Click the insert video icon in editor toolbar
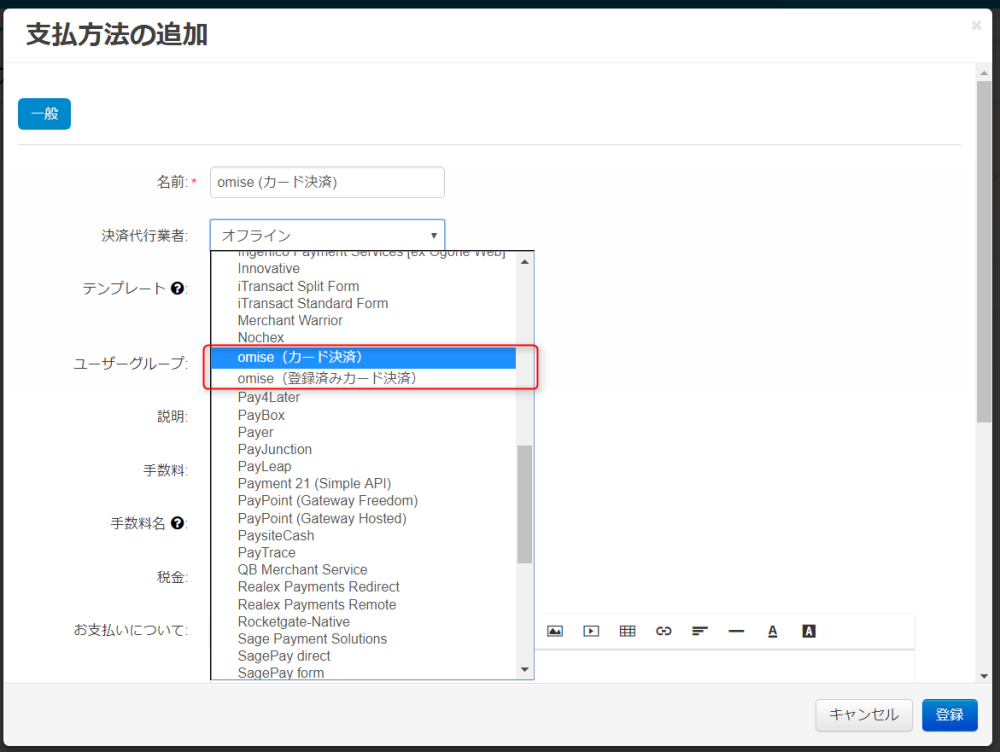The width and height of the screenshot is (1000, 752). point(591,631)
